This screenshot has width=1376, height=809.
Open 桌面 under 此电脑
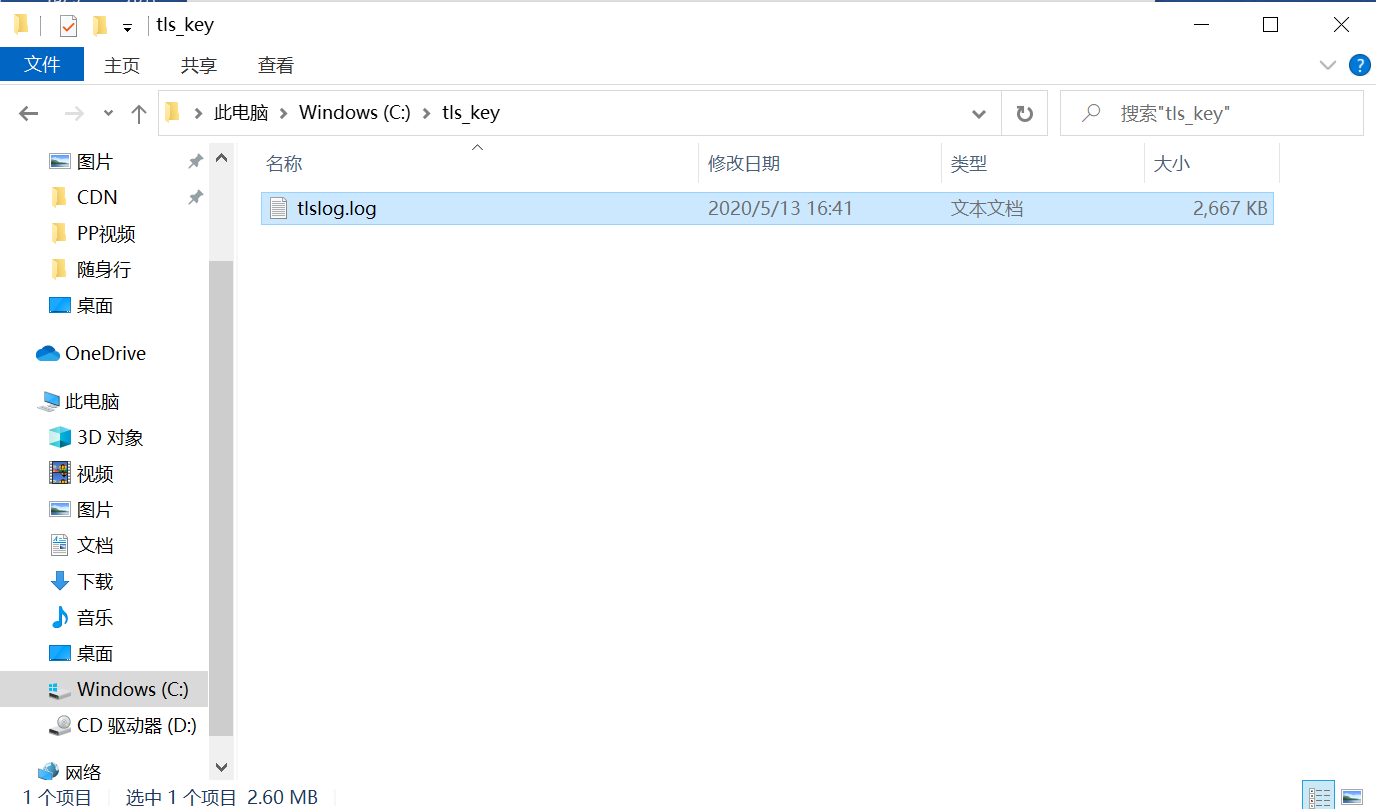[x=95, y=653]
